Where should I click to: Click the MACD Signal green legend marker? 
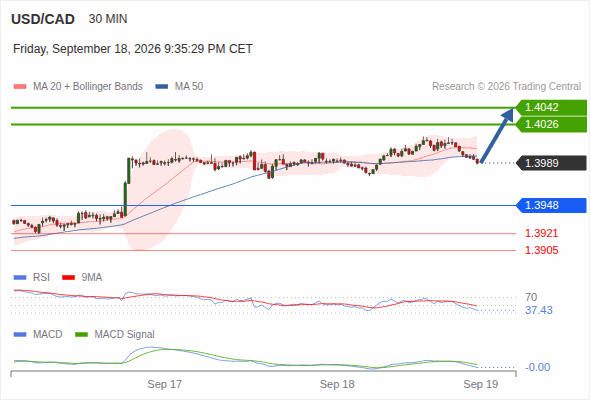click(81, 335)
